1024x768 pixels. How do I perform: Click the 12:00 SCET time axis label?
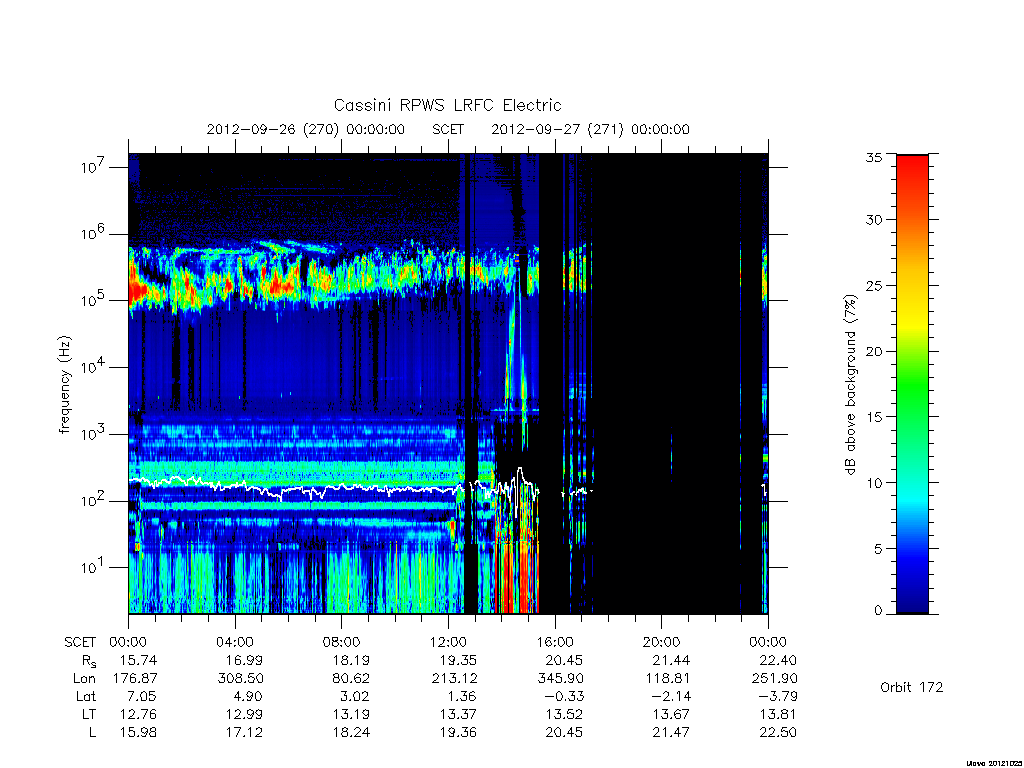pyautogui.click(x=448, y=642)
